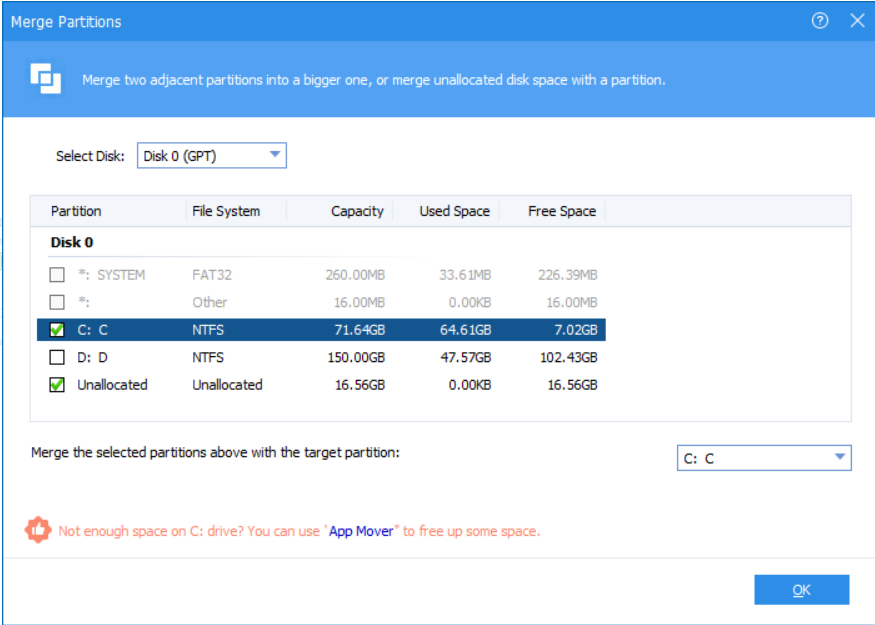Open the help question mark icon
Image resolution: width=875 pixels, height=625 pixels.
(820, 21)
